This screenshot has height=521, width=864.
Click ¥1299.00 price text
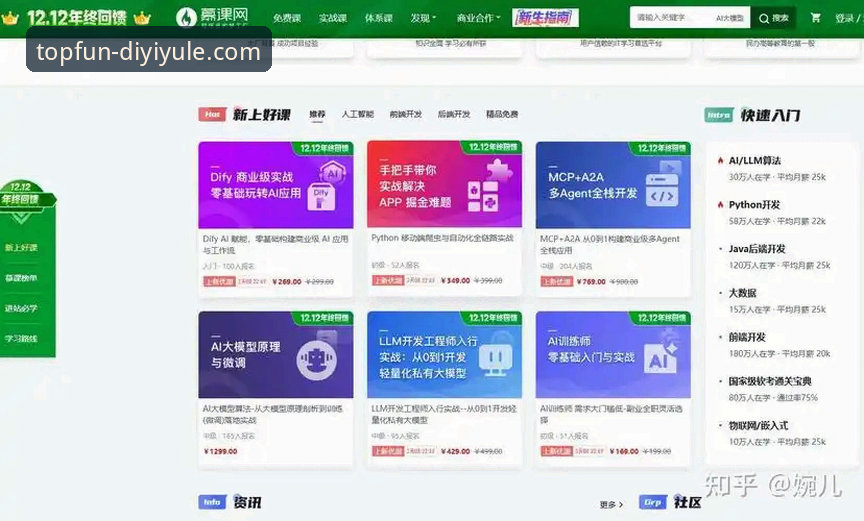tap(220, 451)
